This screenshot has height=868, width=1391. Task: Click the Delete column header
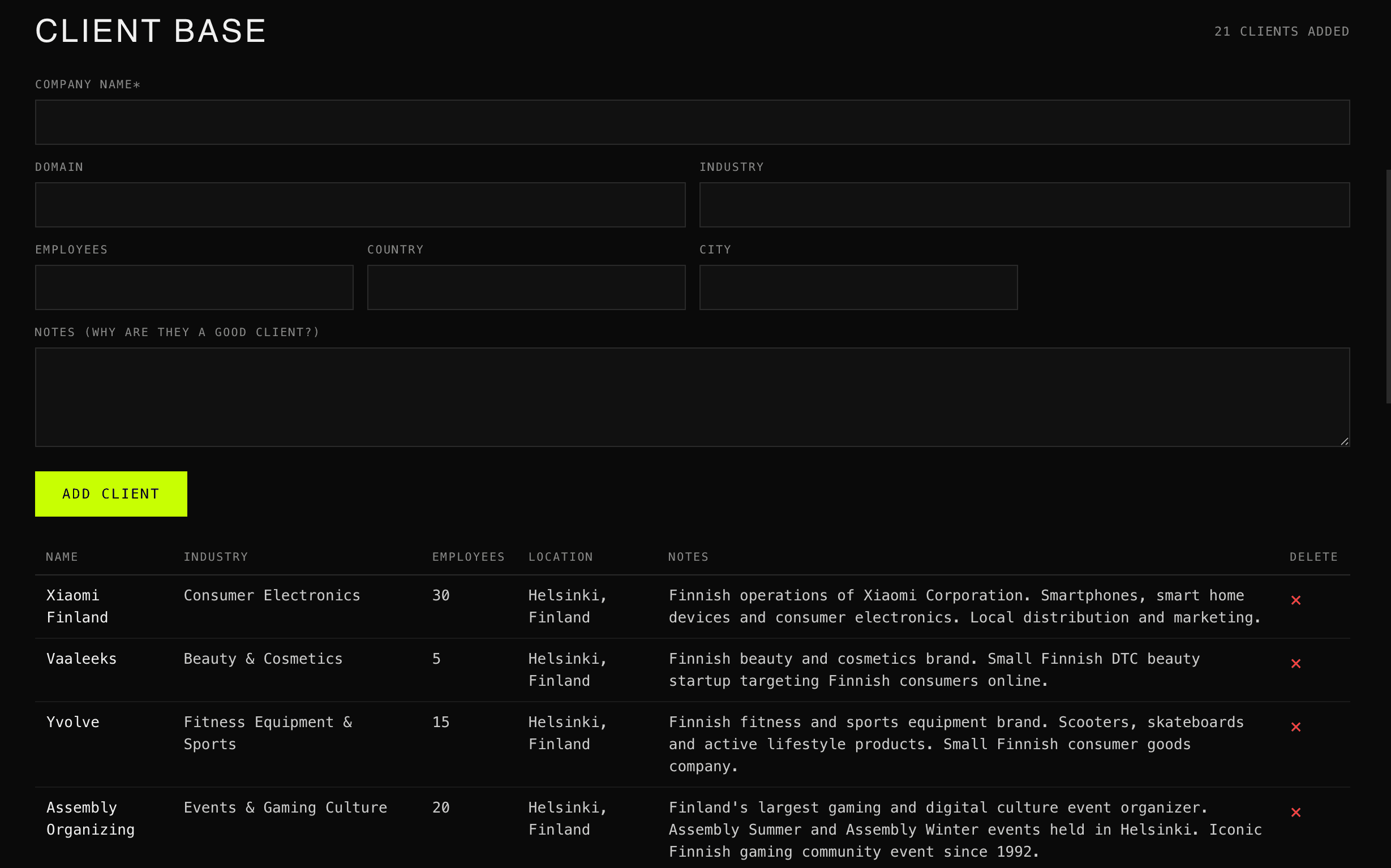point(1314,557)
